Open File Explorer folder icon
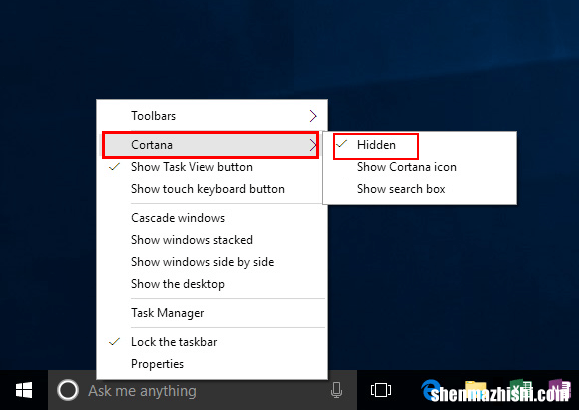 click(476, 389)
